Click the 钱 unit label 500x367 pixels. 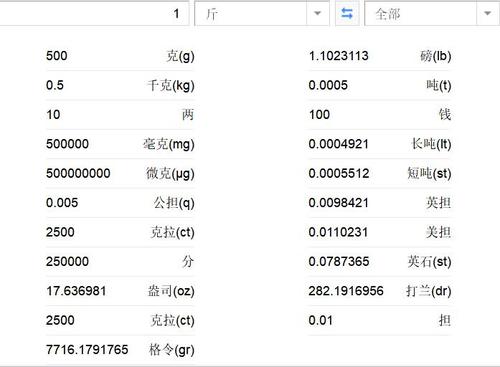pos(445,114)
